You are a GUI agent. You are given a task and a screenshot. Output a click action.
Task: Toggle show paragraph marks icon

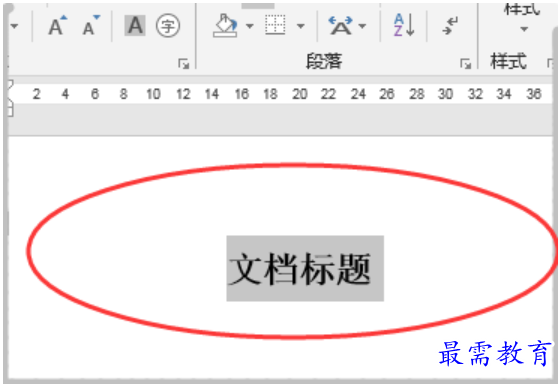[450, 26]
